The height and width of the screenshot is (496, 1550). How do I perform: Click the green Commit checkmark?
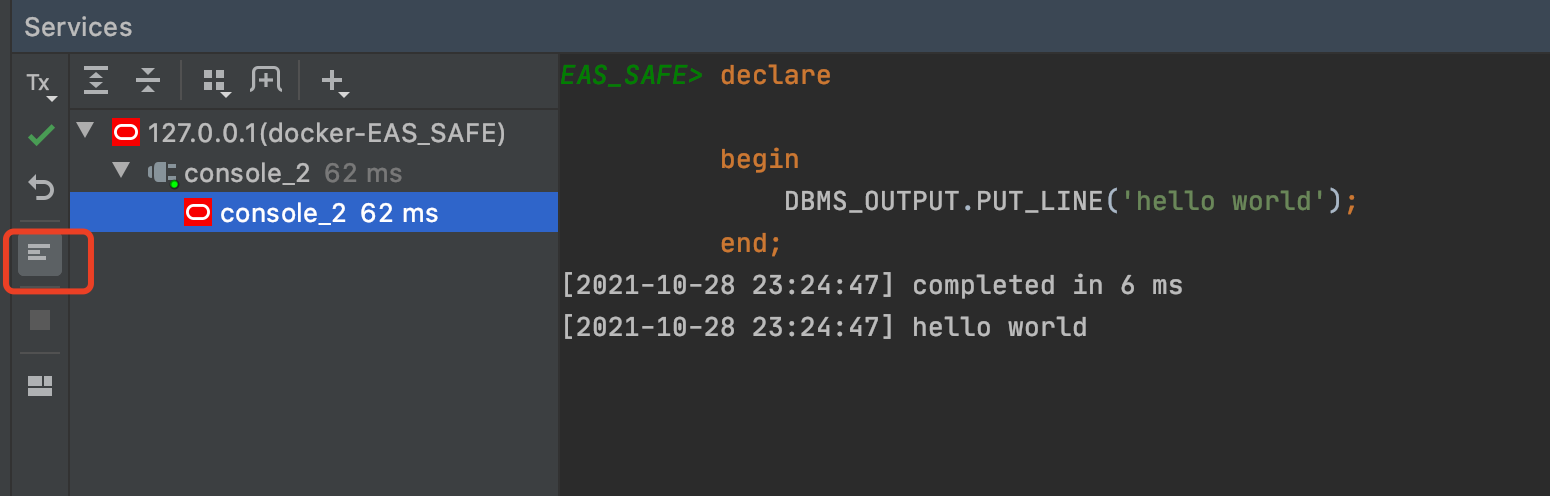tap(41, 135)
